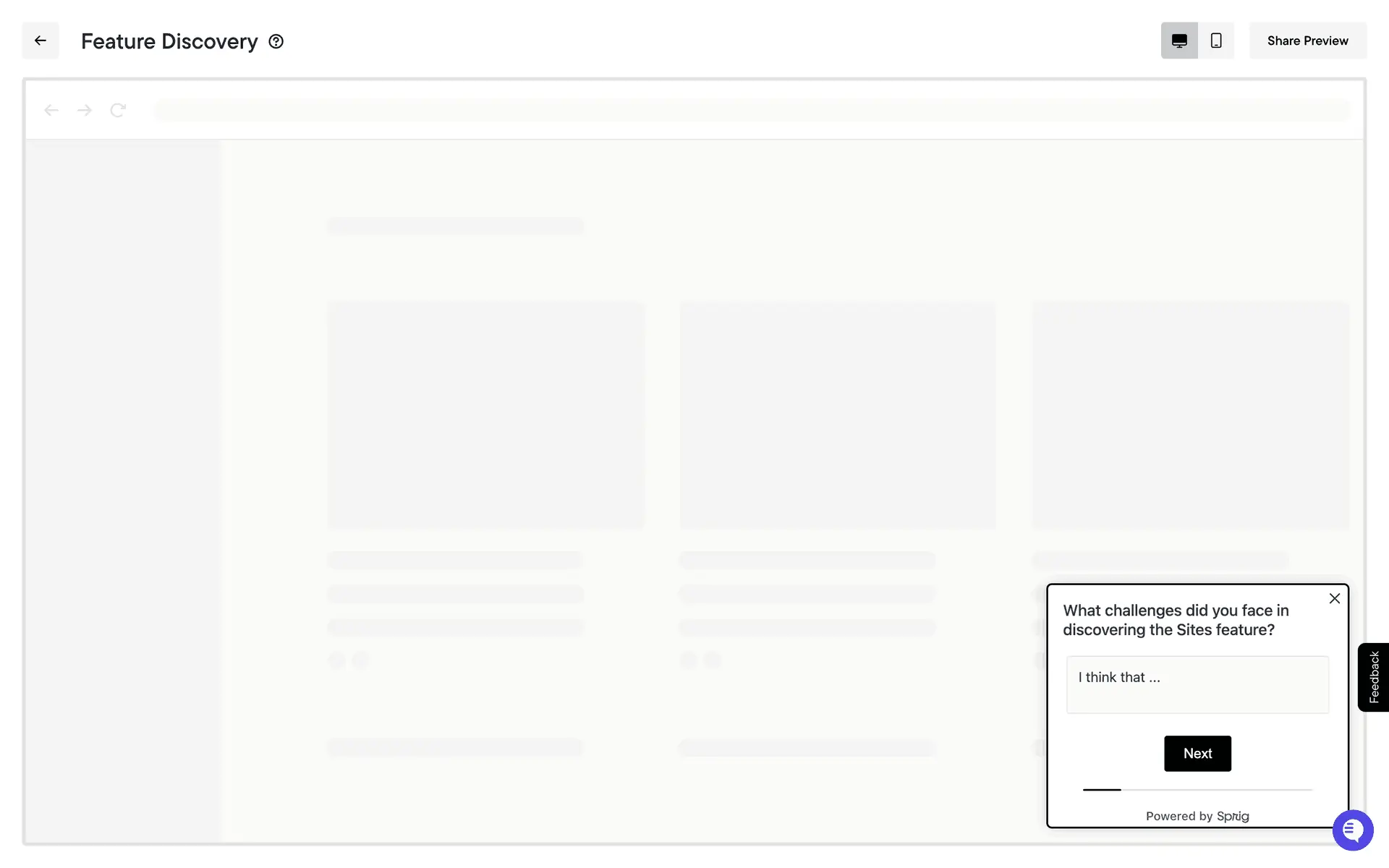1389x868 pixels.
Task: Click the survey progress bar
Action: coord(1197,790)
